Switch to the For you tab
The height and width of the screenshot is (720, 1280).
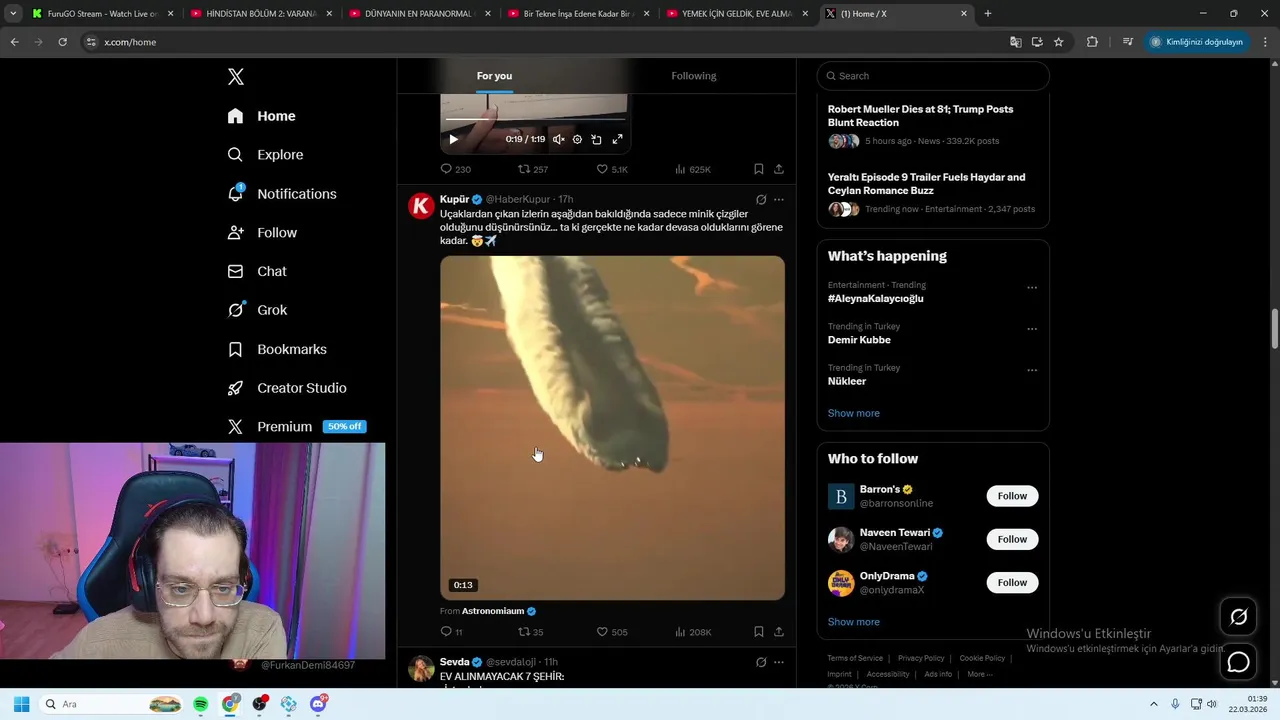(x=494, y=76)
